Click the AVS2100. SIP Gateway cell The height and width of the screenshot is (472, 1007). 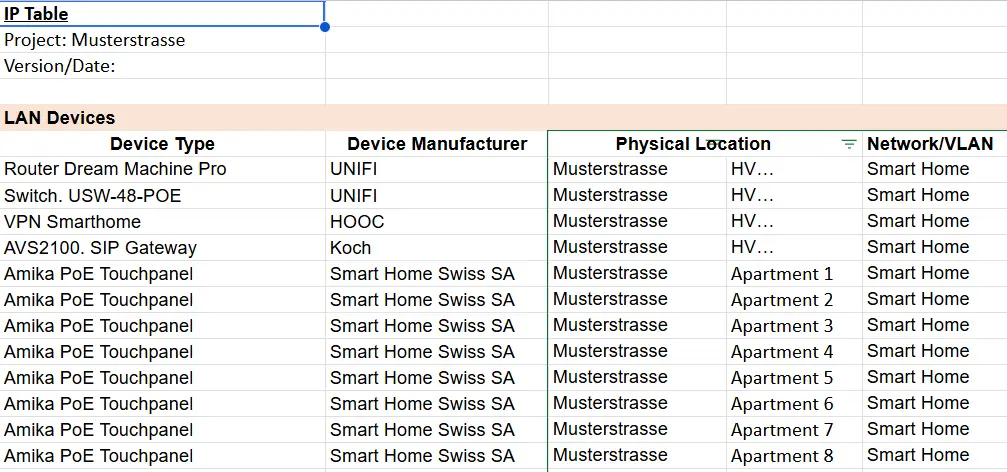(x=162, y=248)
